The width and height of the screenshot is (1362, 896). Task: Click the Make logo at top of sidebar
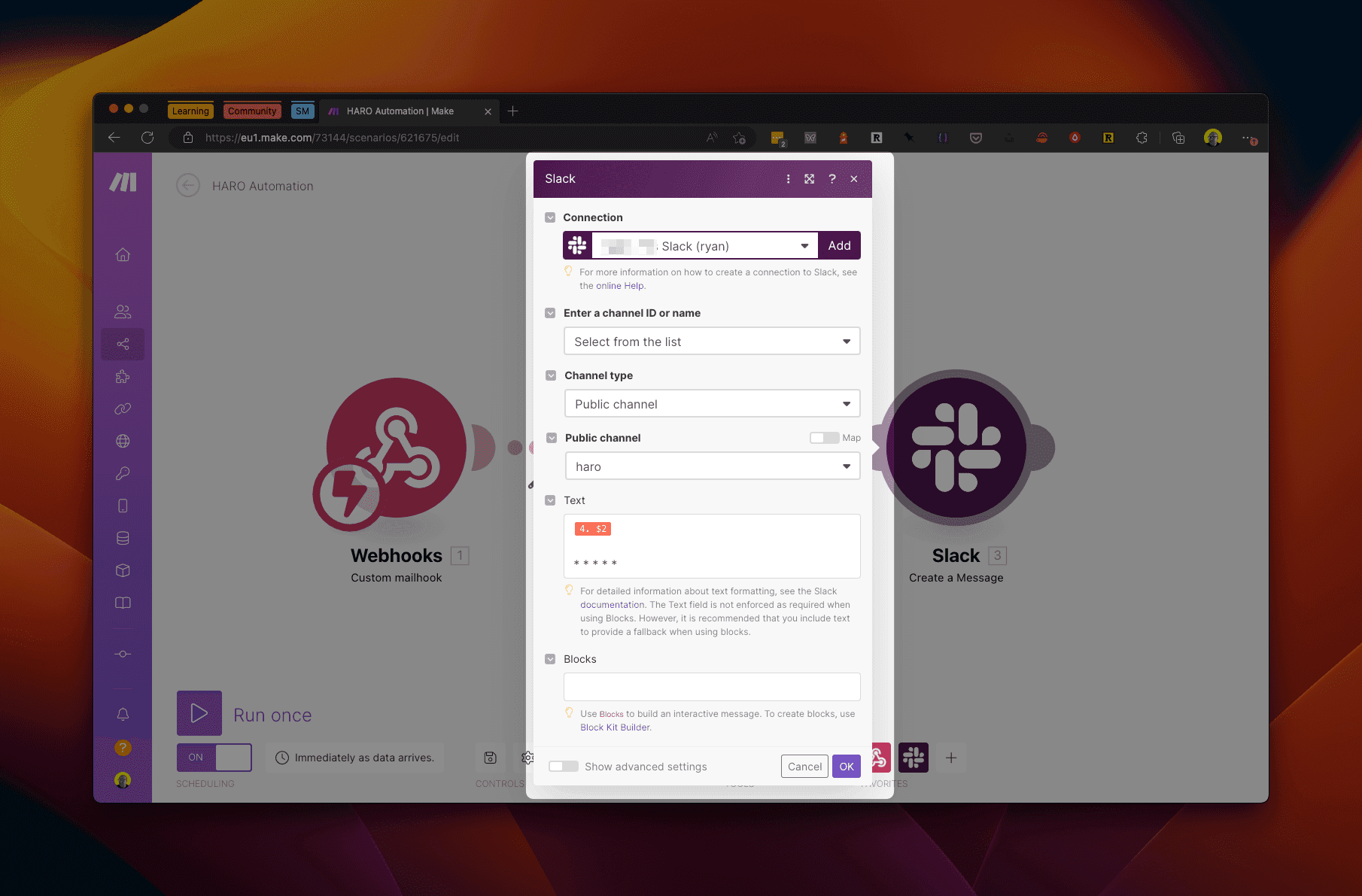pyautogui.click(x=123, y=181)
